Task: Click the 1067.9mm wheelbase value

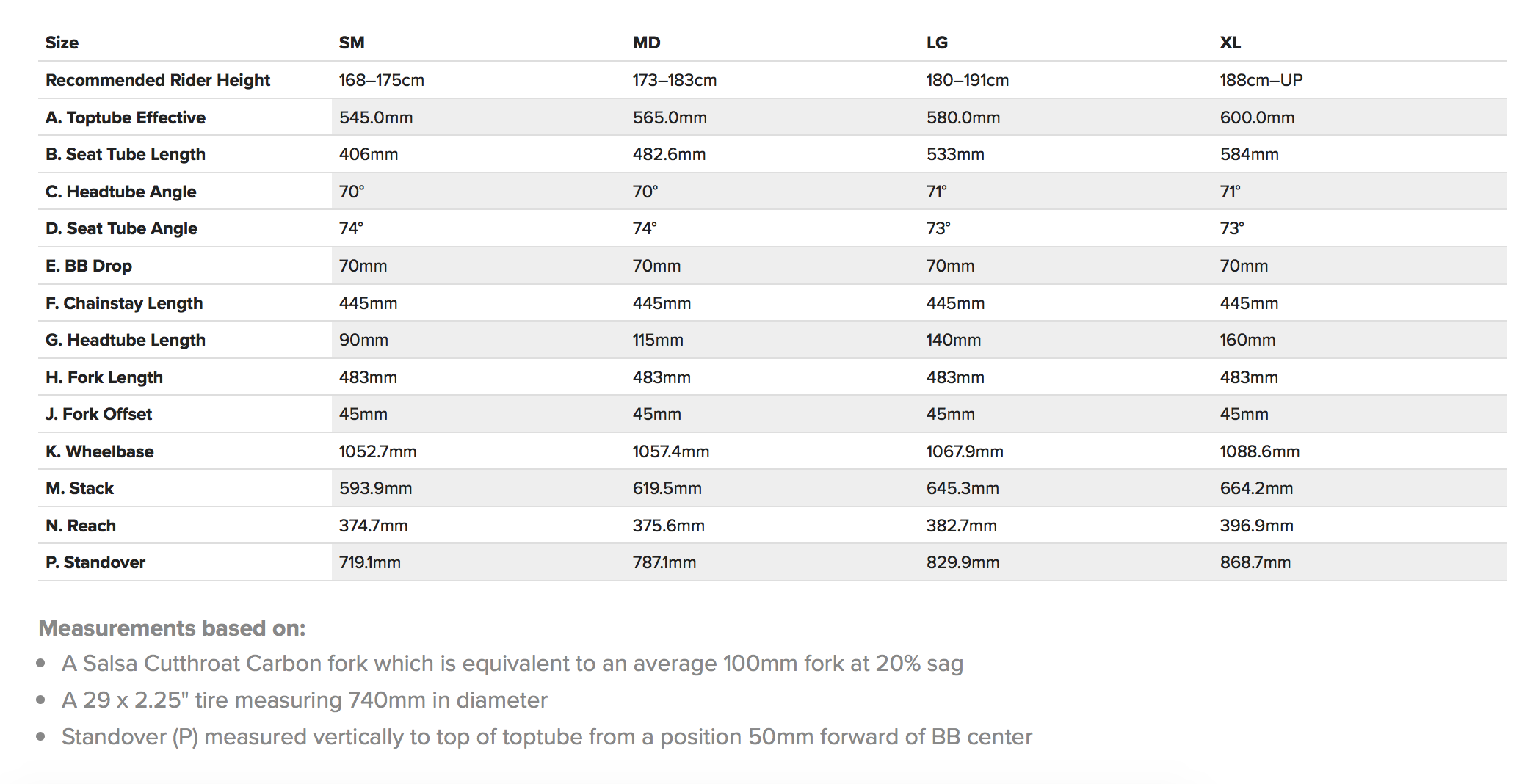Action: (965, 451)
